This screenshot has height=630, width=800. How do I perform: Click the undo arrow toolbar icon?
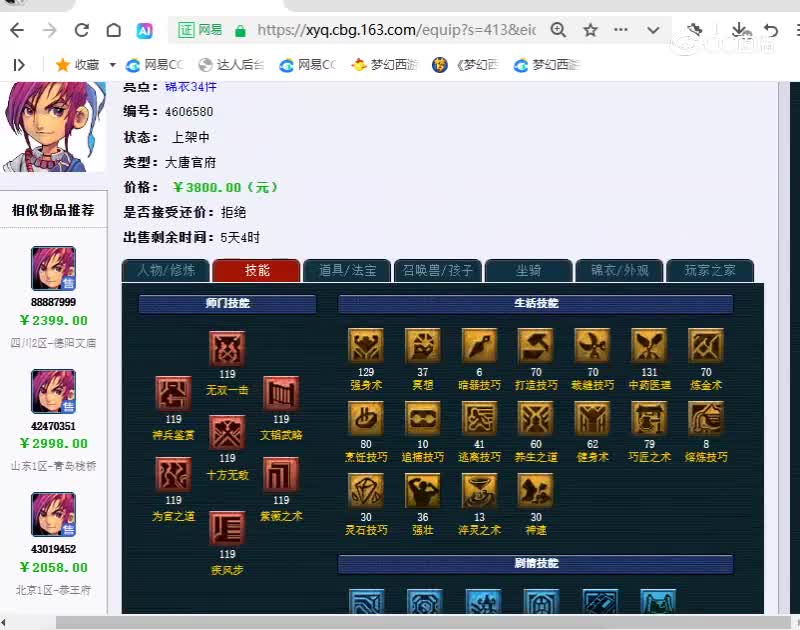point(771,30)
